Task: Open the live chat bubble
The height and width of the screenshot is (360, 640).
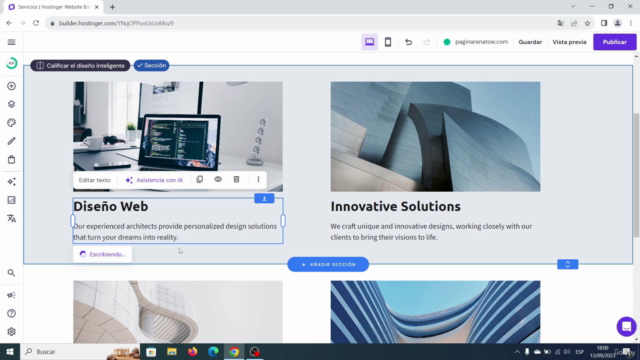Action: 626,327
